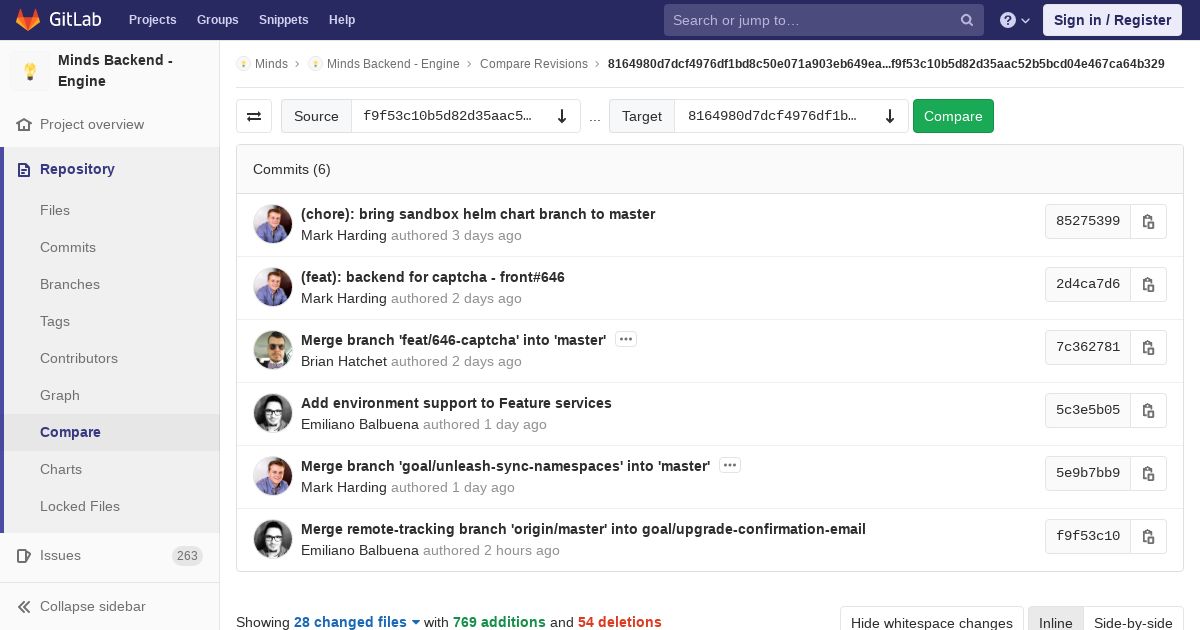Swap source and target revisions icon
Screen dimensions: 1200x630
254,116
